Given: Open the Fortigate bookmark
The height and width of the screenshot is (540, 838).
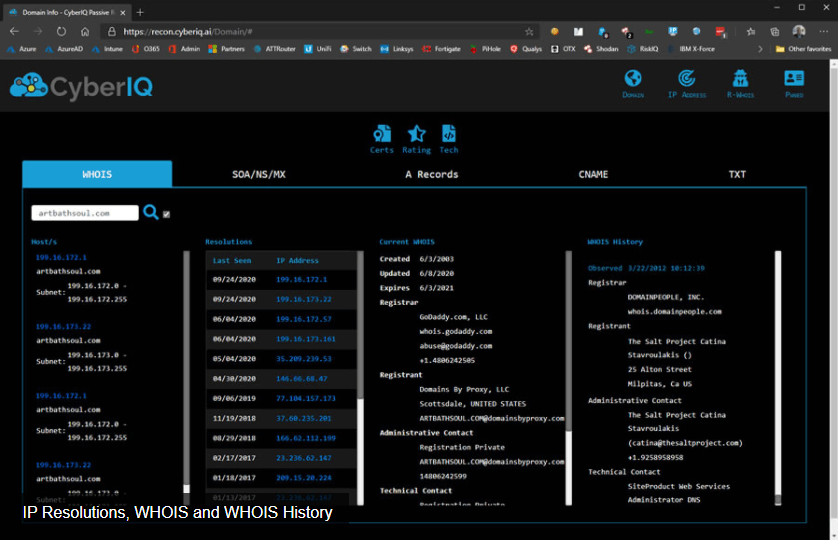Looking at the screenshot, I should tap(441, 49).
